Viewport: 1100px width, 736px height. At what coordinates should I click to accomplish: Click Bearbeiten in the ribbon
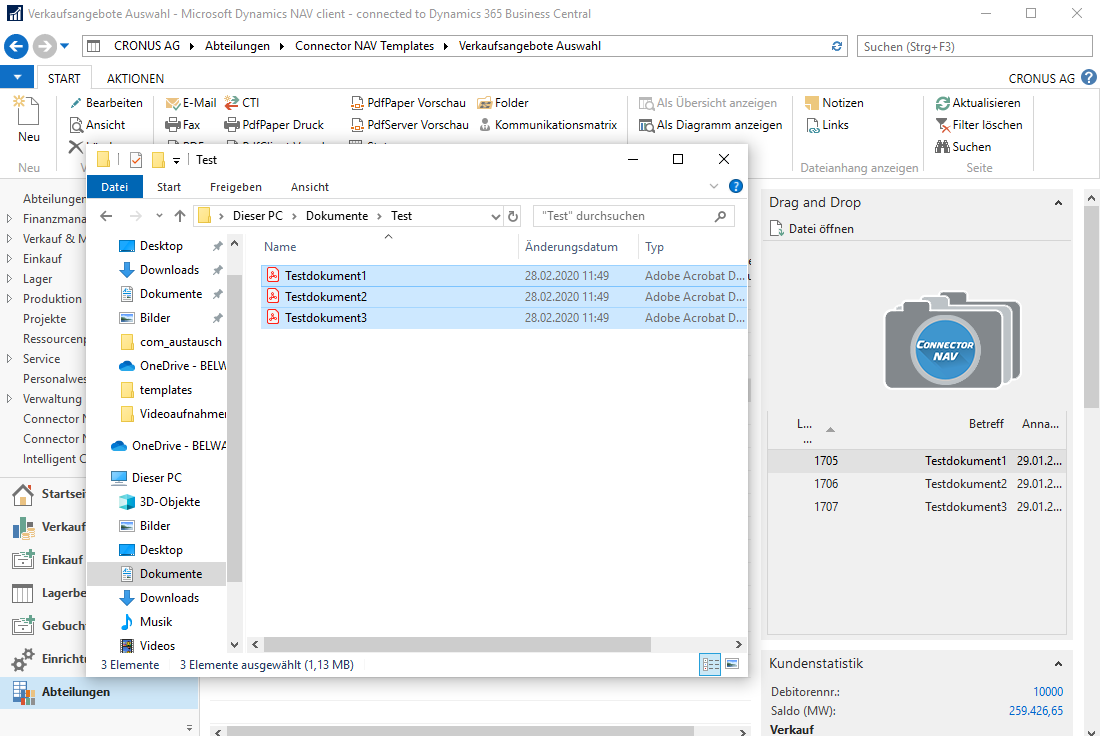(107, 103)
